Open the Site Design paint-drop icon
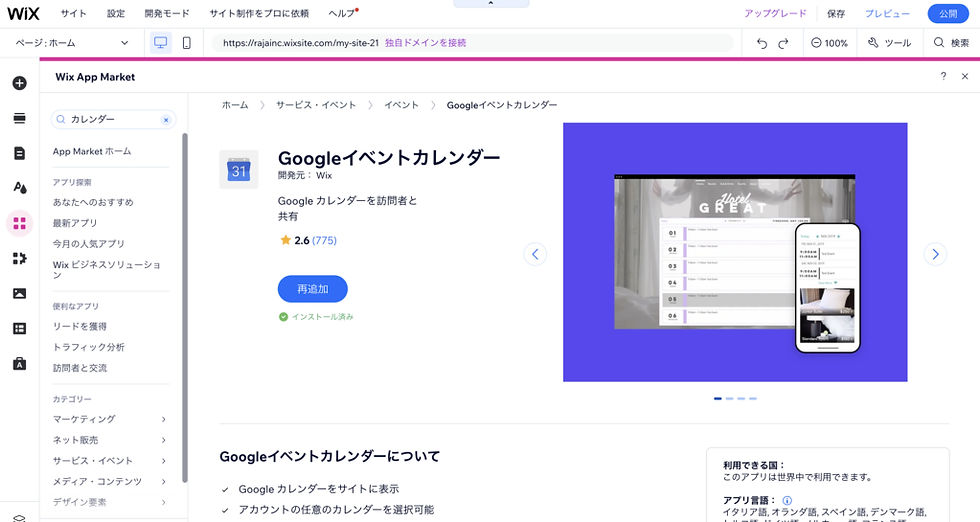The image size is (980, 522). point(19,188)
